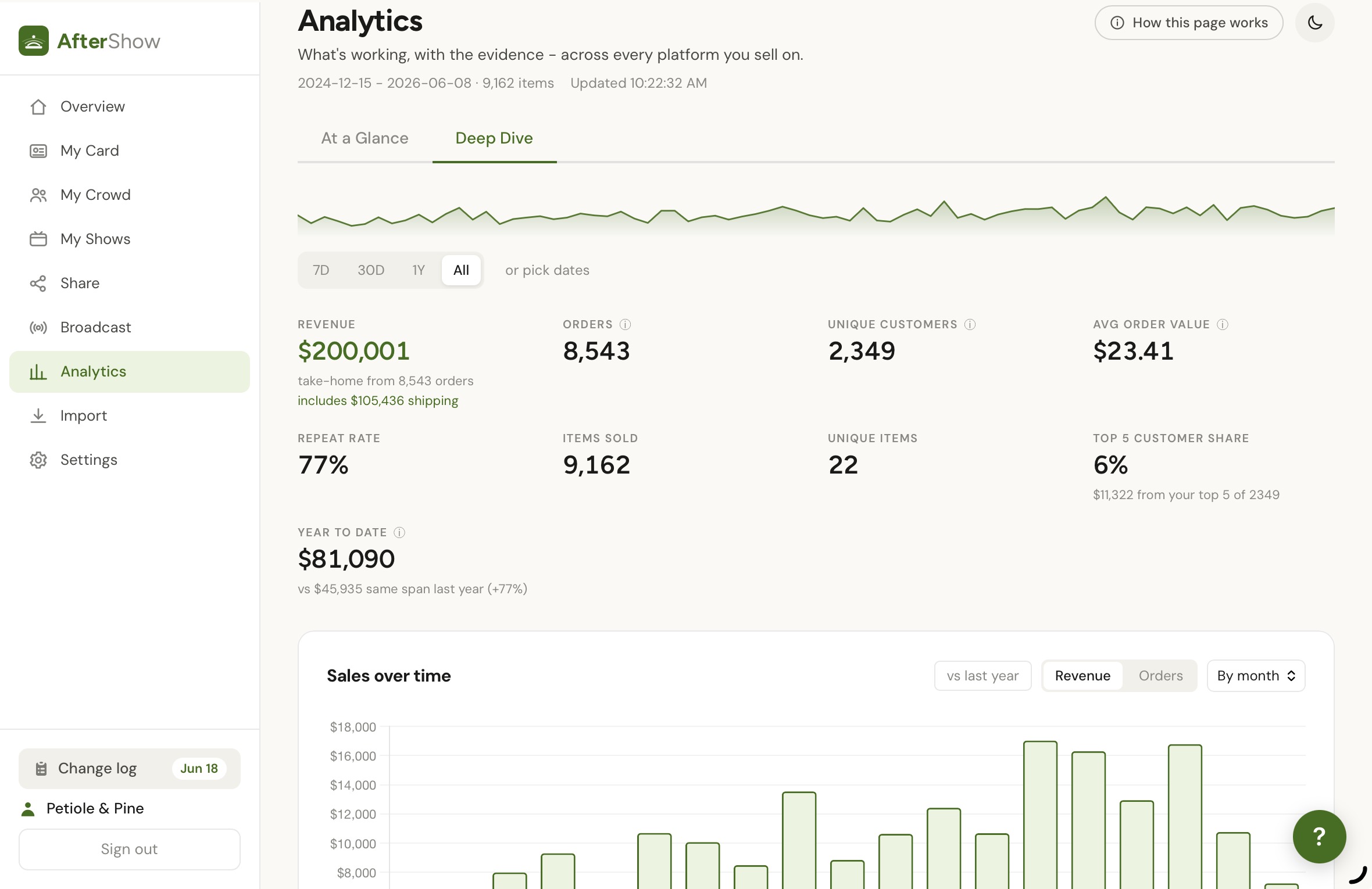Click the 'or pick dates' link
1372x889 pixels.
[547, 270]
